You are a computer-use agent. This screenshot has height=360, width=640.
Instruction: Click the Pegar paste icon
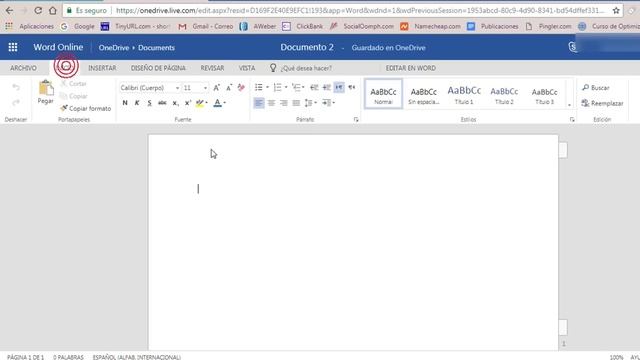pyautogui.click(x=46, y=88)
